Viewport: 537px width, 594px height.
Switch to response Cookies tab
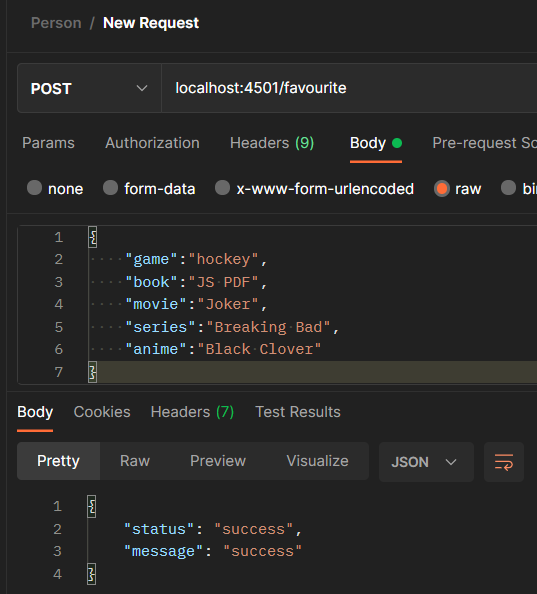[102, 412]
